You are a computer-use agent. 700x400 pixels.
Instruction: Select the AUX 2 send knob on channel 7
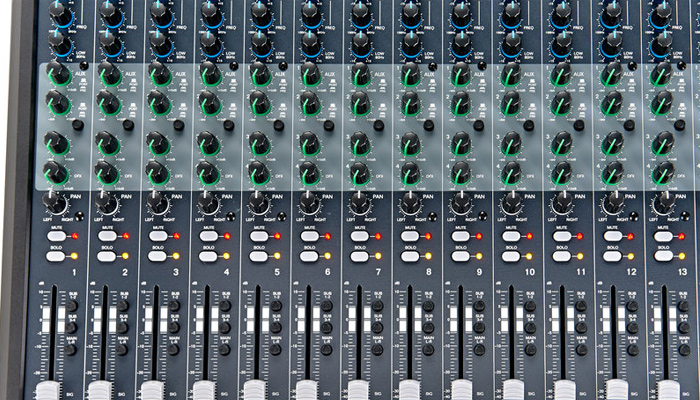click(x=360, y=103)
